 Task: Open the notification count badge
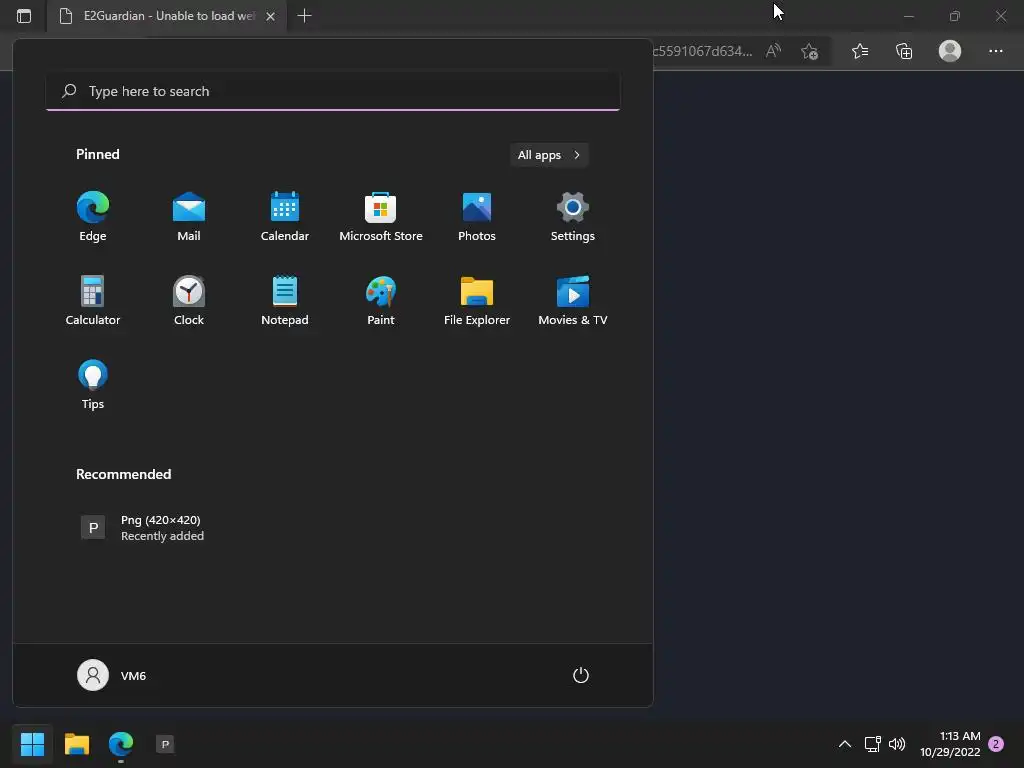pyautogui.click(x=996, y=744)
